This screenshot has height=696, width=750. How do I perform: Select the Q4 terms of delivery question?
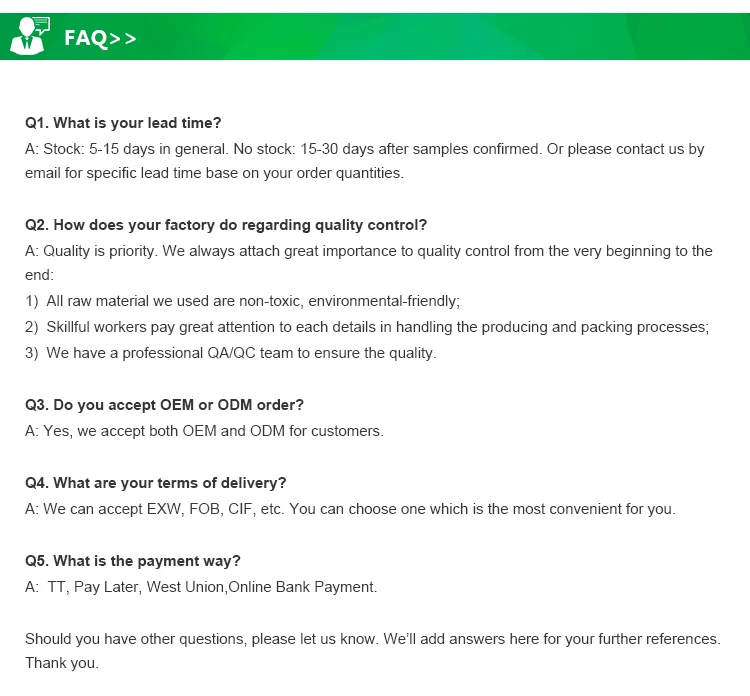[x=155, y=483]
